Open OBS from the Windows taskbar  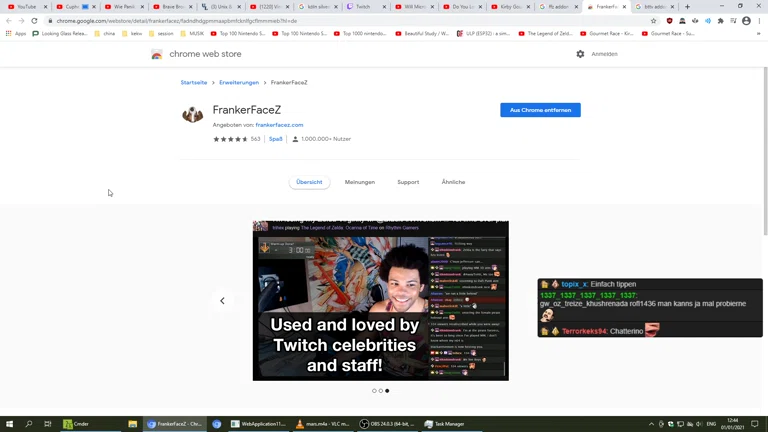[386, 424]
